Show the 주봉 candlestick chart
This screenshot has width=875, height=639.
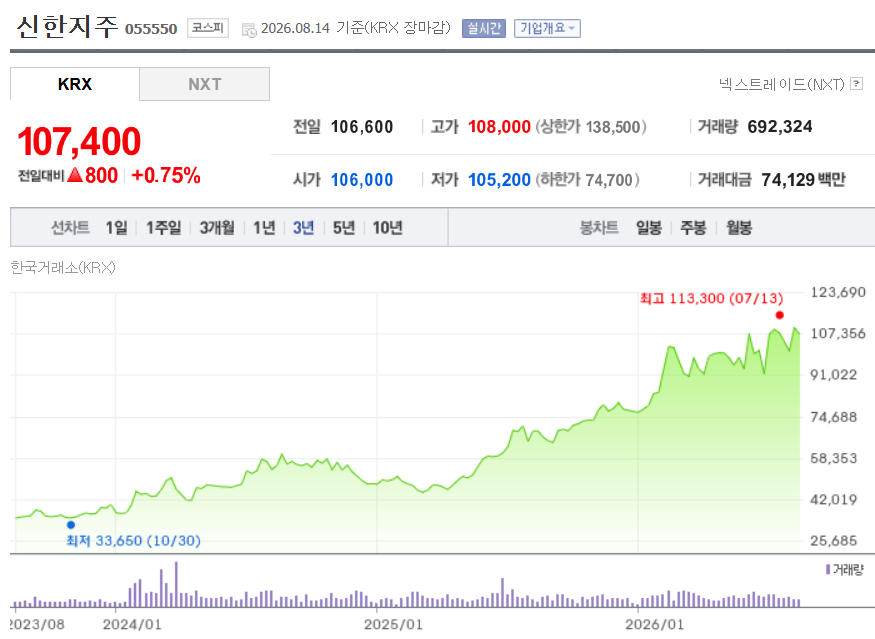tap(693, 228)
